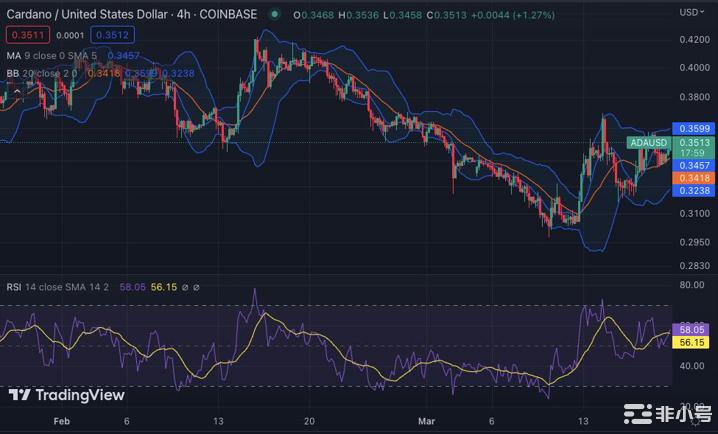Click the green market status dot
Image resolution: width=718 pixels, height=434 pixels.
coord(274,14)
